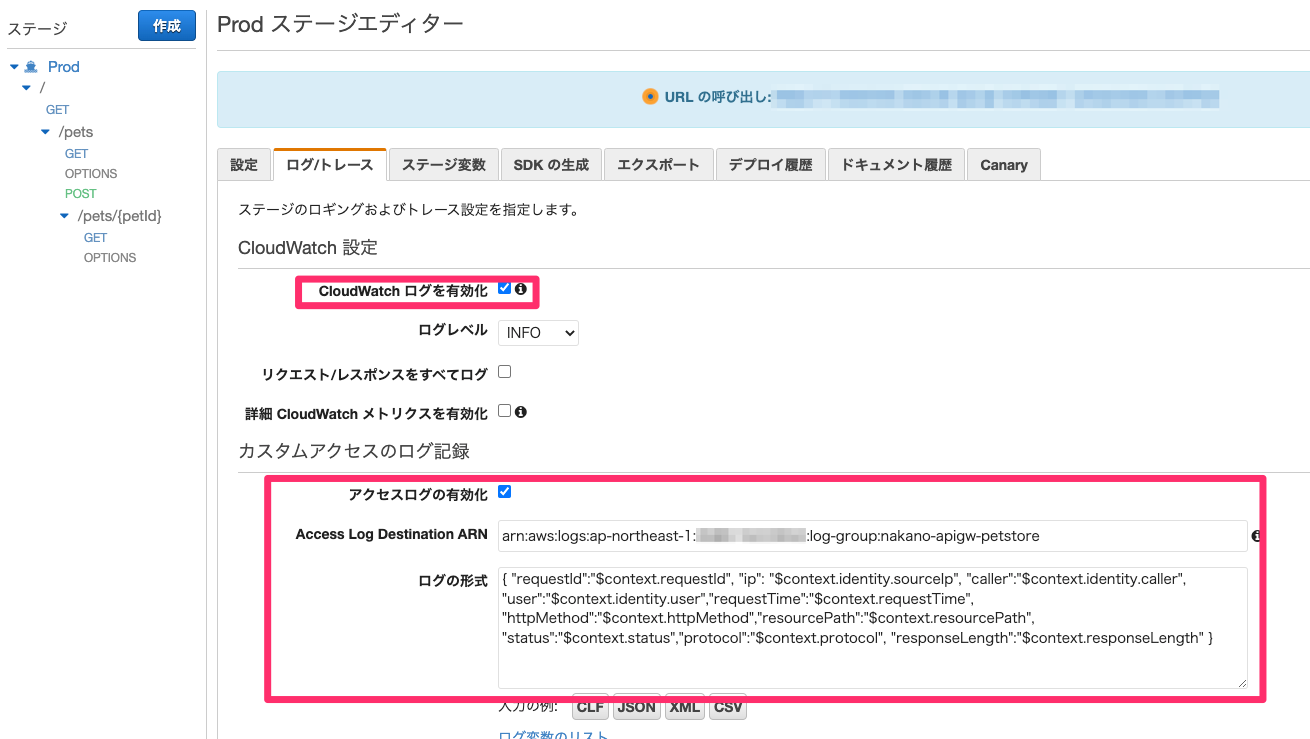Click the Prod stage icon in tree
Screen dimensions: 1310x739
pyautogui.click(x=30, y=67)
